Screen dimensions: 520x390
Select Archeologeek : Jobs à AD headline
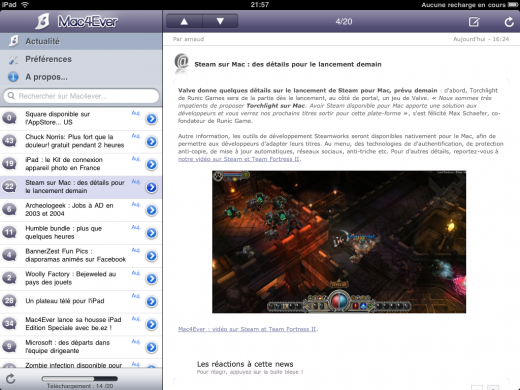click(69, 209)
